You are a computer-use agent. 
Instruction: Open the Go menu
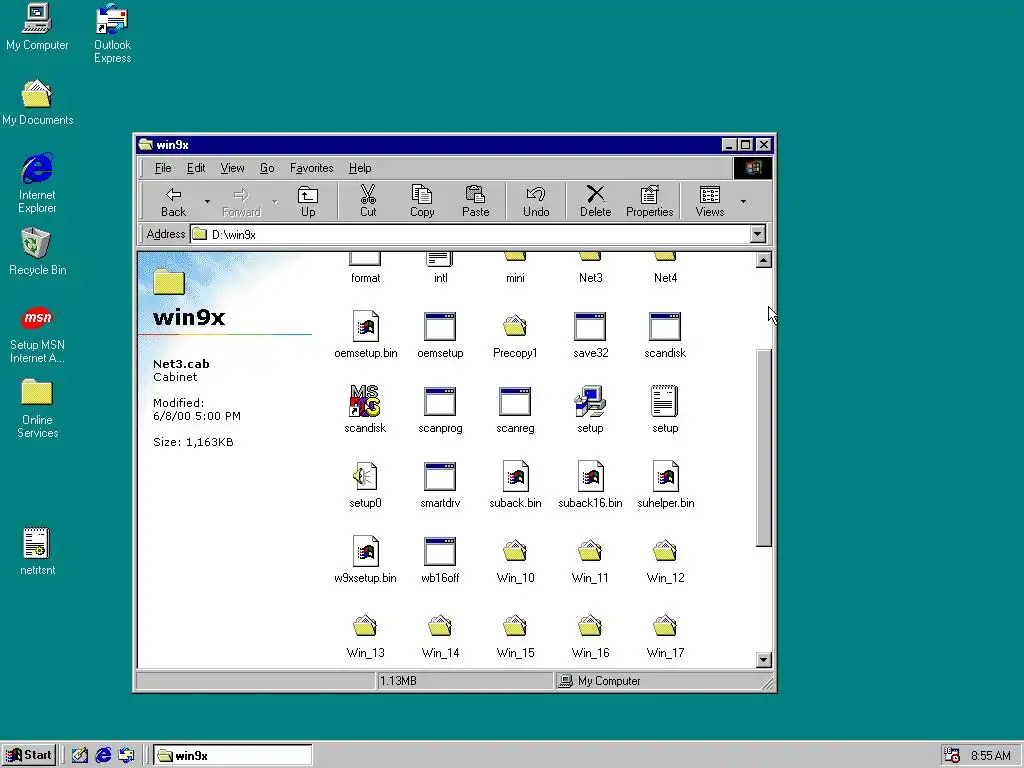pyautogui.click(x=267, y=168)
